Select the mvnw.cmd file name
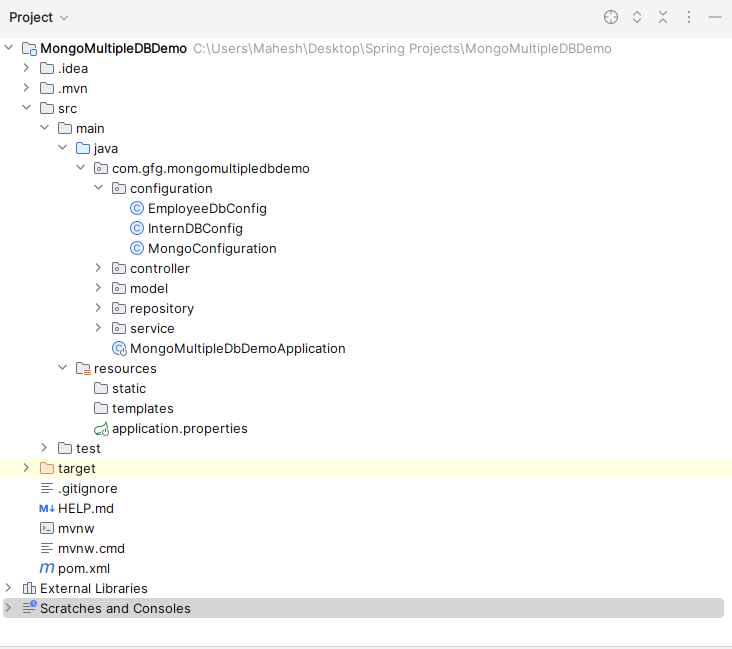732x649 pixels. (91, 548)
